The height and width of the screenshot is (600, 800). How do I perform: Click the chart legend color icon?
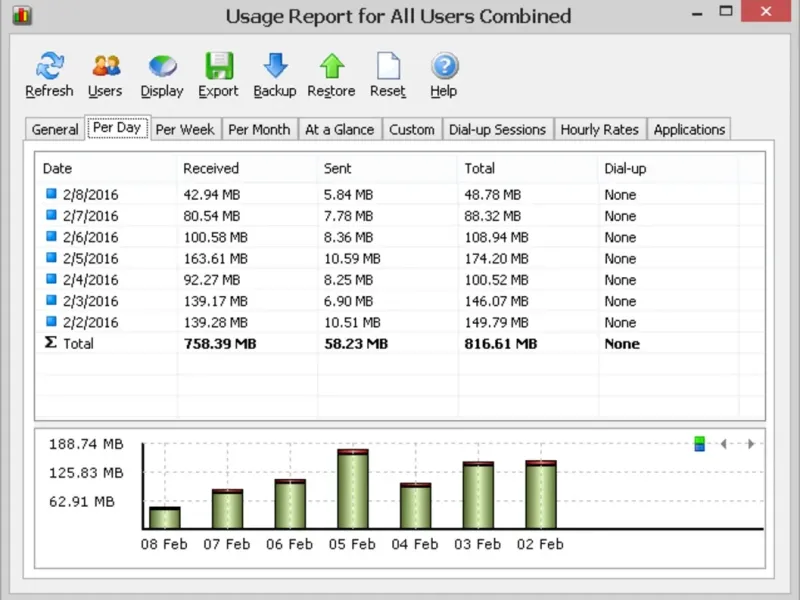tap(699, 444)
